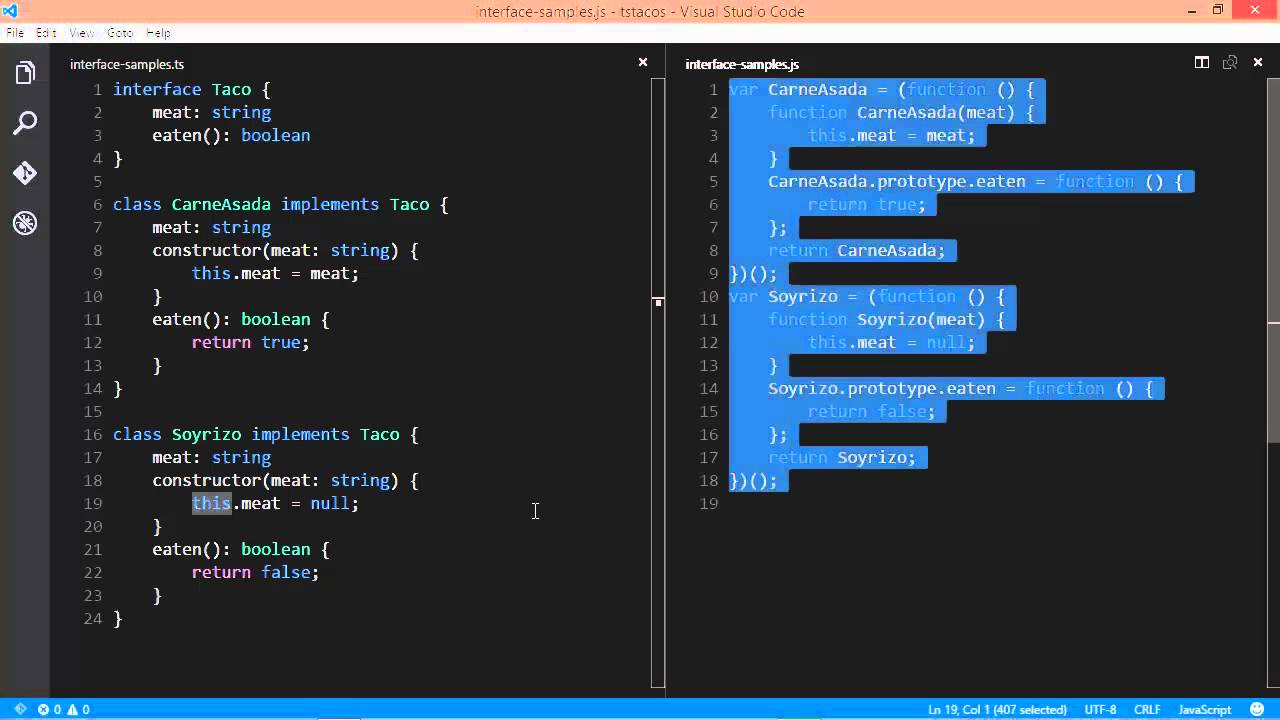Click the VS Code logo in title bar

(12, 11)
